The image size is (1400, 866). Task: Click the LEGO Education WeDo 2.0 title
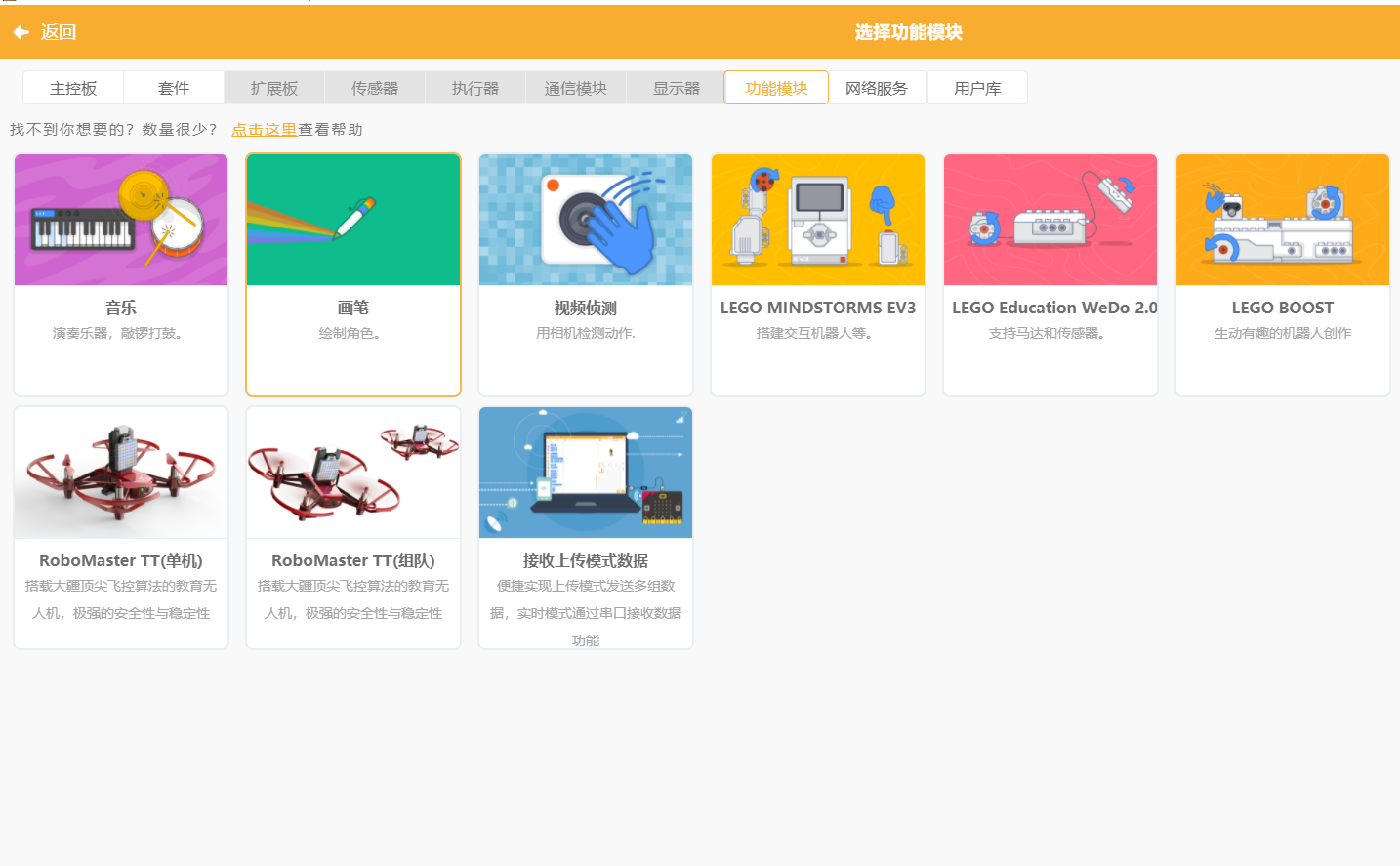(1054, 308)
